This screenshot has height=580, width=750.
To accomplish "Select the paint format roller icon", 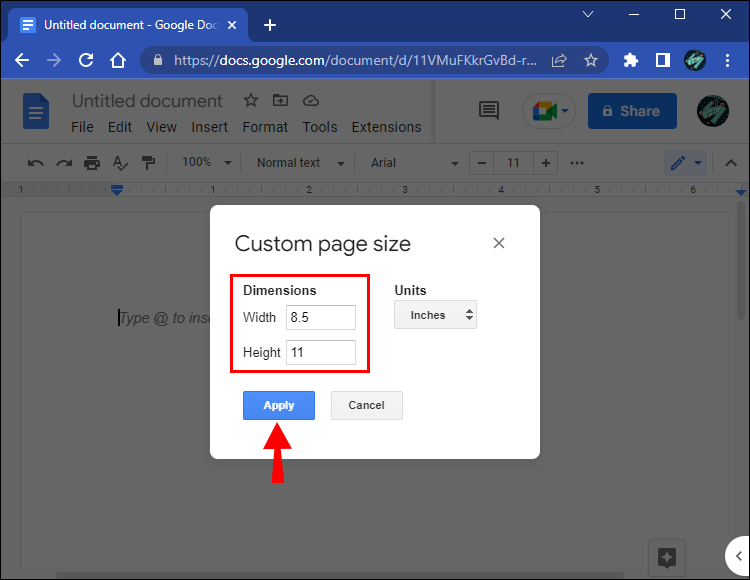I will click(148, 163).
